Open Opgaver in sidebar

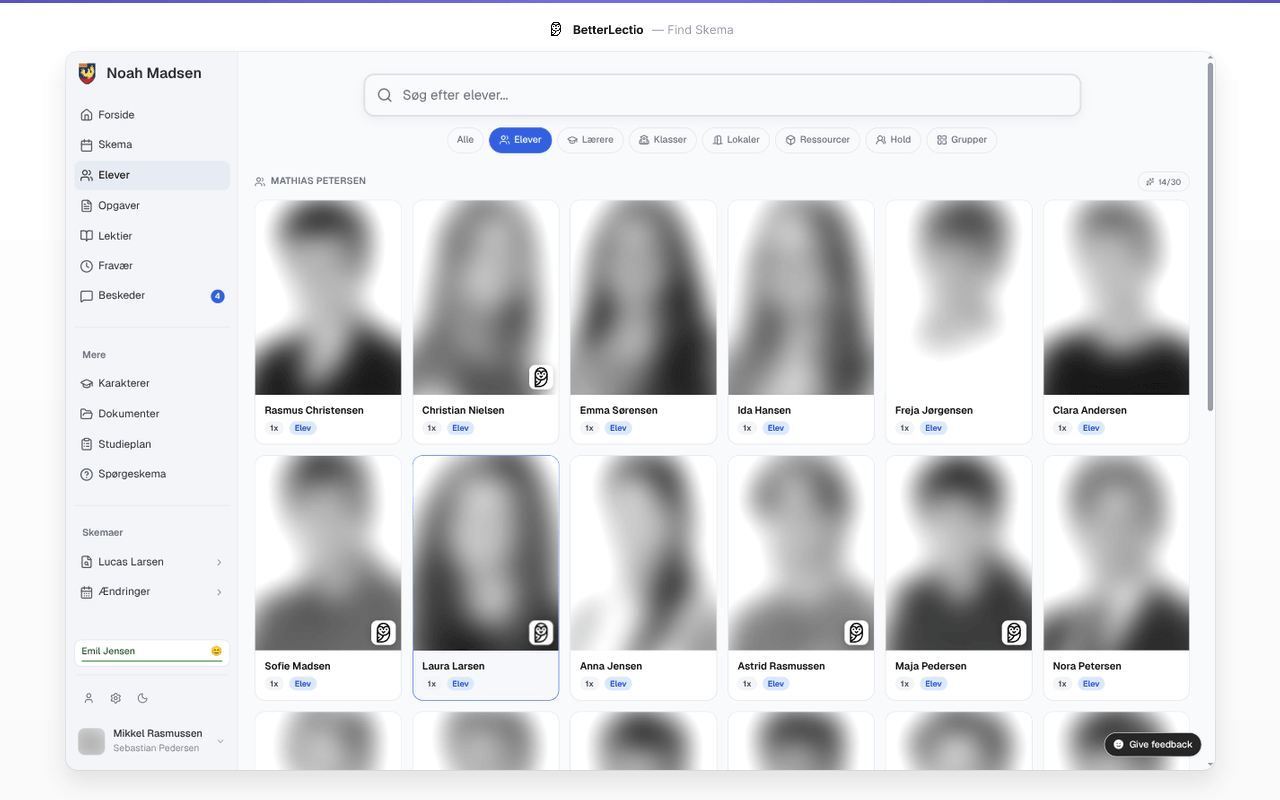[152, 206]
